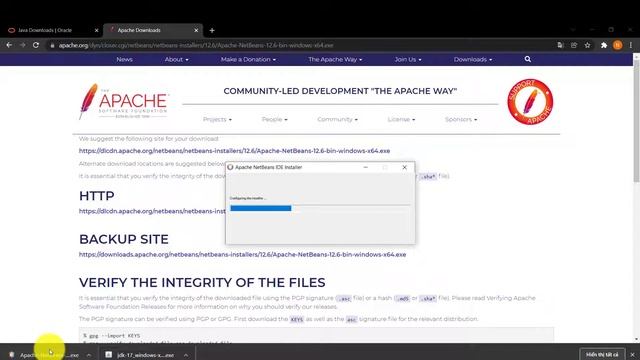Image resolution: width=640 pixels, height=360 pixels.
Task: Expand the Join Us dropdown
Action: point(408,59)
